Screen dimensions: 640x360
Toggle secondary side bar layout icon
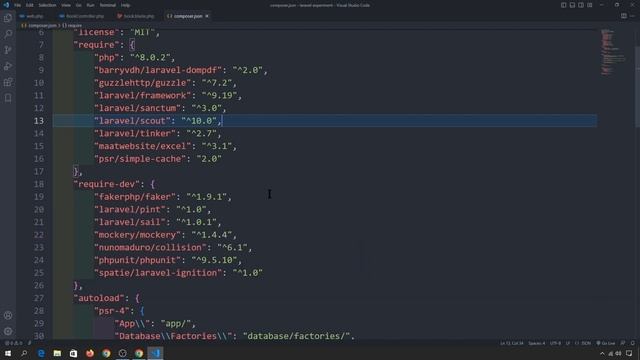(x=581, y=5)
